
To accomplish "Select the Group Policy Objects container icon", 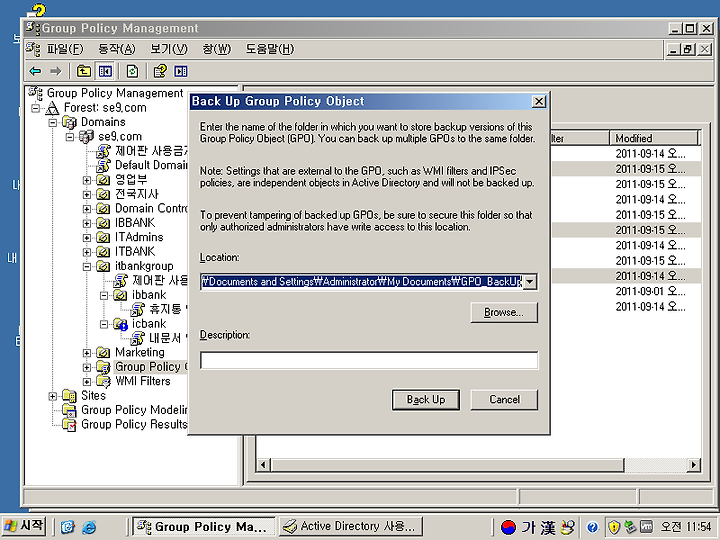I will tap(103, 367).
